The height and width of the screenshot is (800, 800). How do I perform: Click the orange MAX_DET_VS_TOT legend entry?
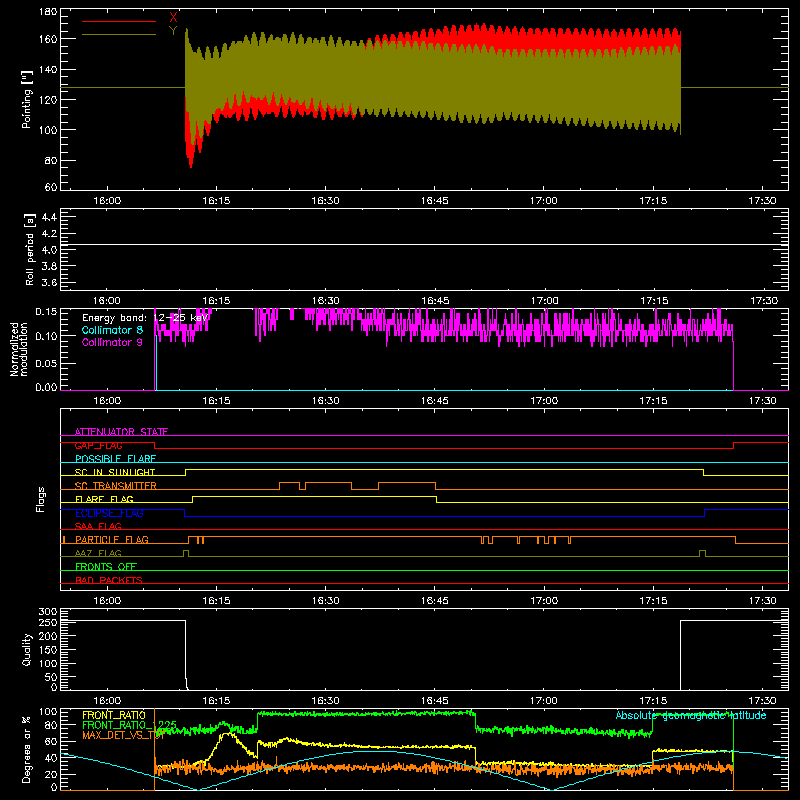coord(123,735)
